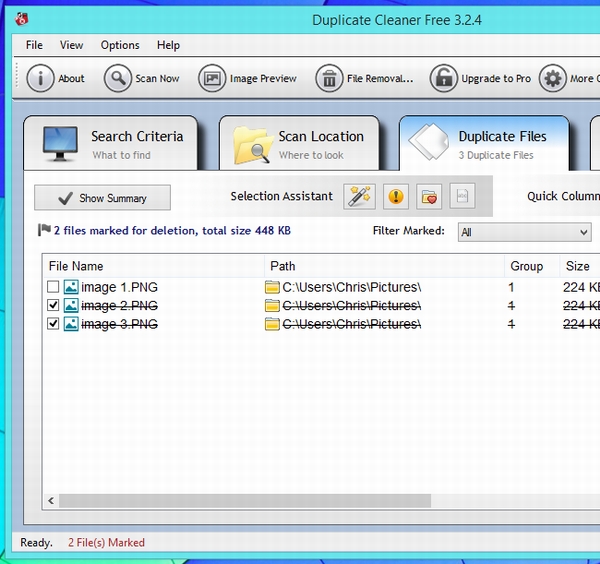Click the greyed-out document icon
This screenshot has height=564, width=600.
pos(462,196)
